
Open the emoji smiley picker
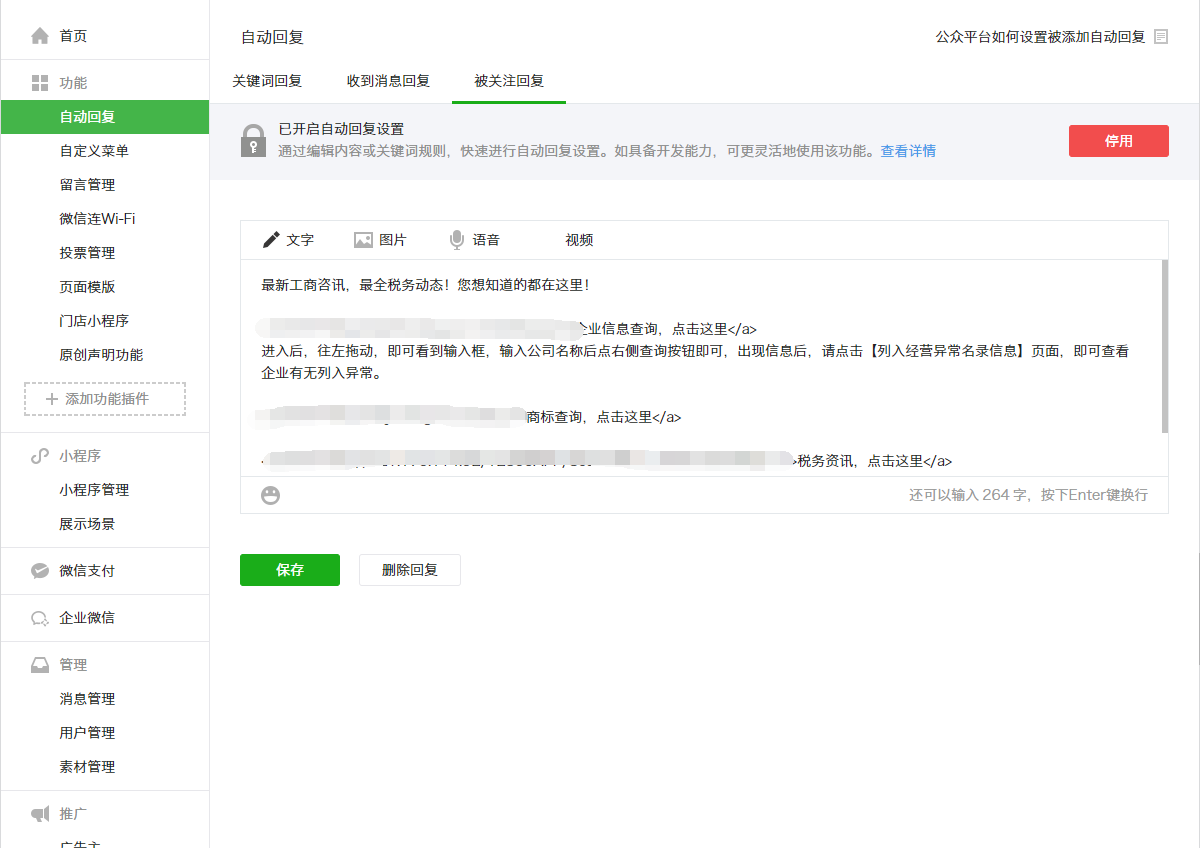click(x=271, y=495)
